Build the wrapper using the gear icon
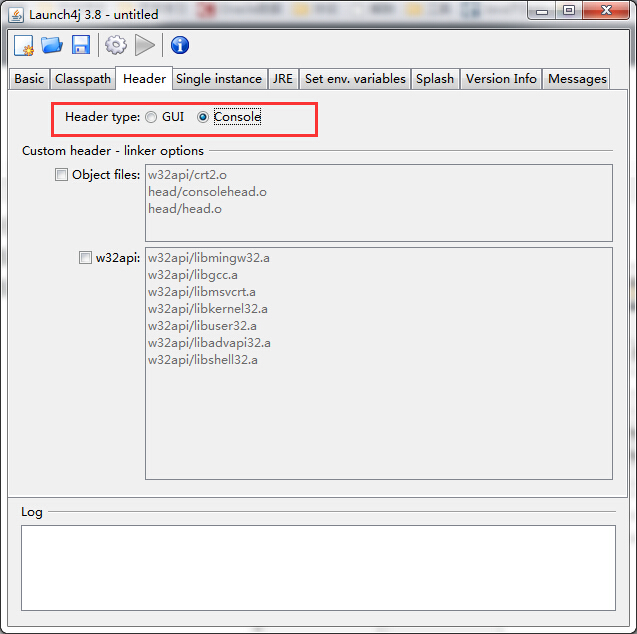This screenshot has height=634, width=637. (x=116, y=45)
